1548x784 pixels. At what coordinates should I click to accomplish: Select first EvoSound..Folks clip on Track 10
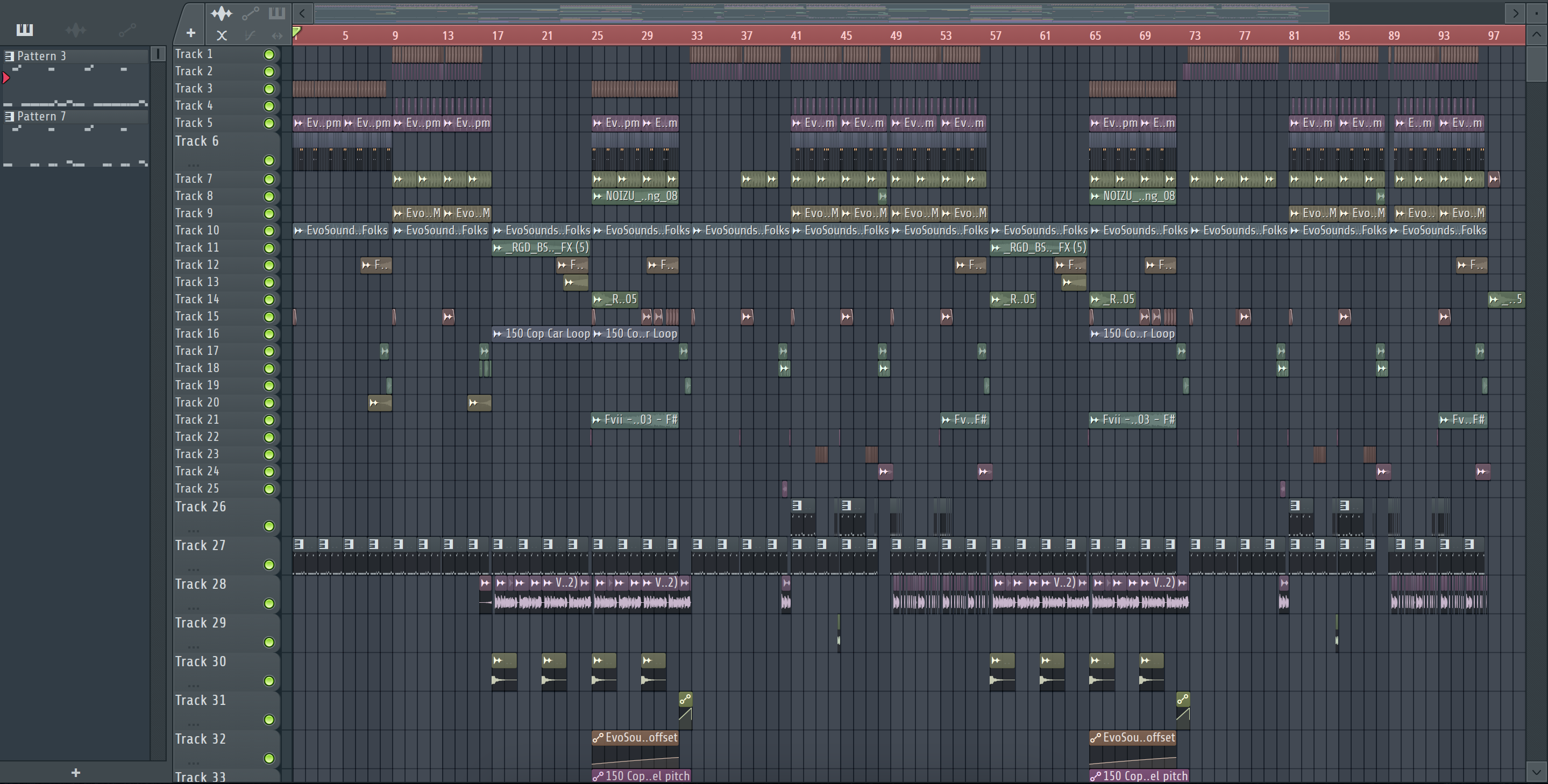click(x=342, y=230)
